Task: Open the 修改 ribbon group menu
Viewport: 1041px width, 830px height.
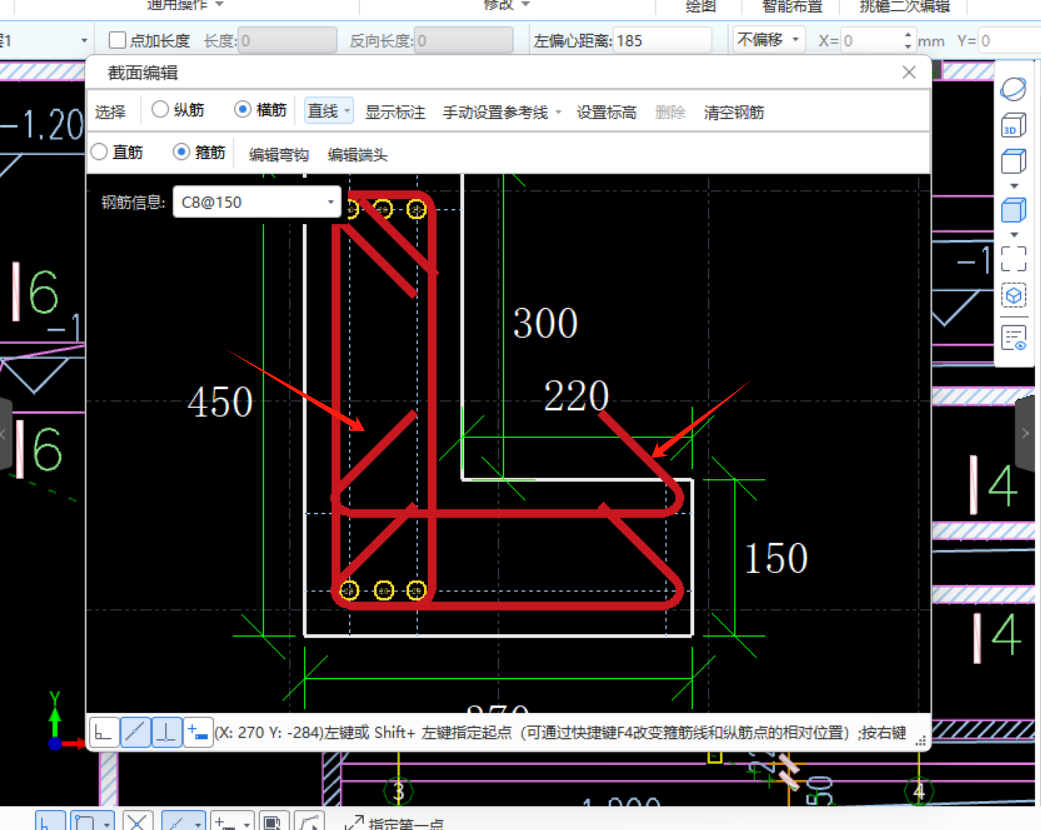Action: [506, 5]
